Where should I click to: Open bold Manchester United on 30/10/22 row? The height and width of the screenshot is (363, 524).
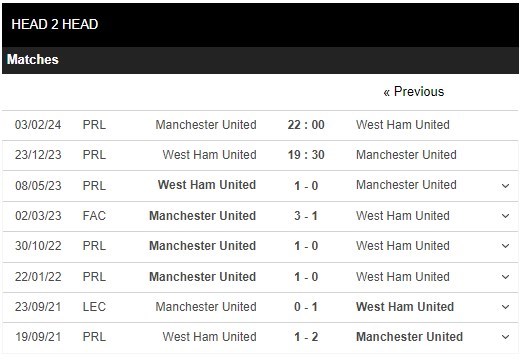point(203,246)
